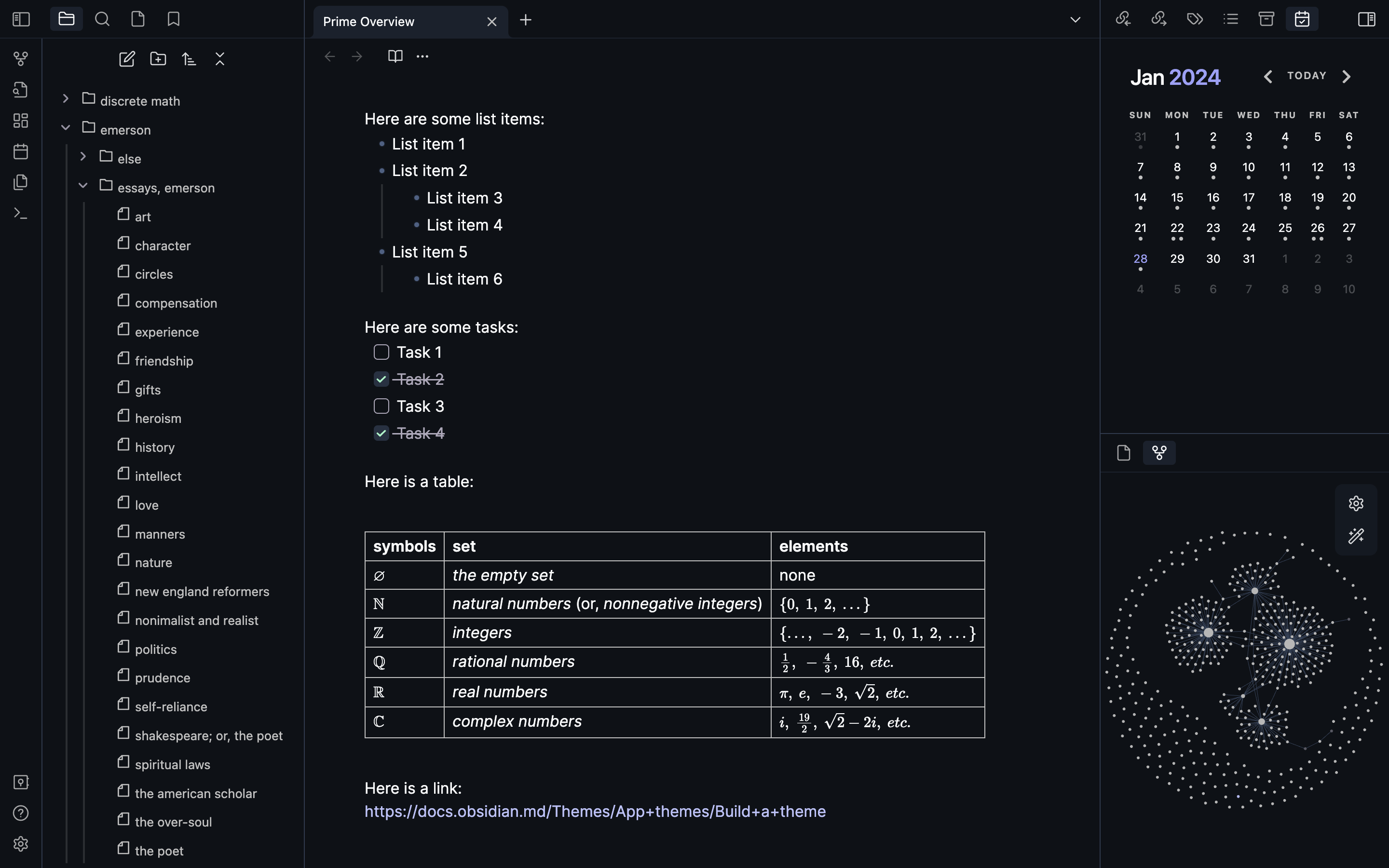Open the backlinks panel icon
The image size is (1389, 868).
(x=1123, y=19)
